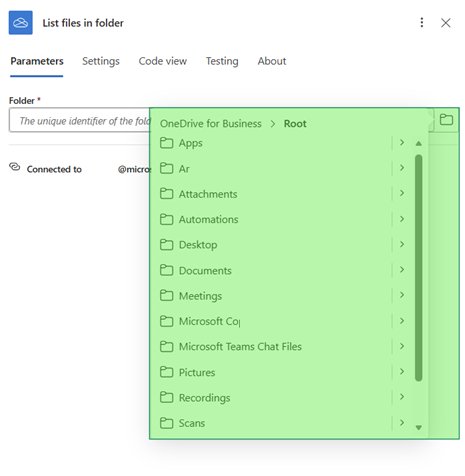Viewport: 465px width, 476px height.
Task: Select the Scans folder name
Action: (192, 423)
